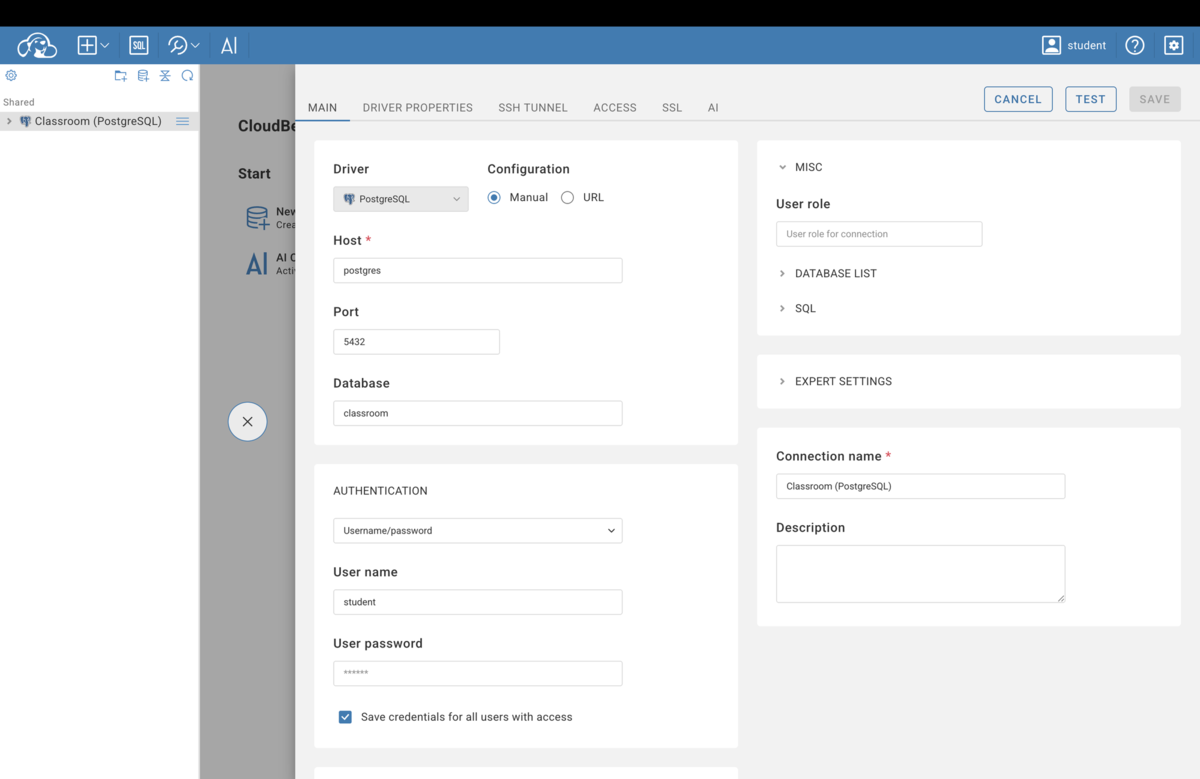The width and height of the screenshot is (1200, 779).
Task: Close the connection panel with the round X
Action: tap(247, 421)
